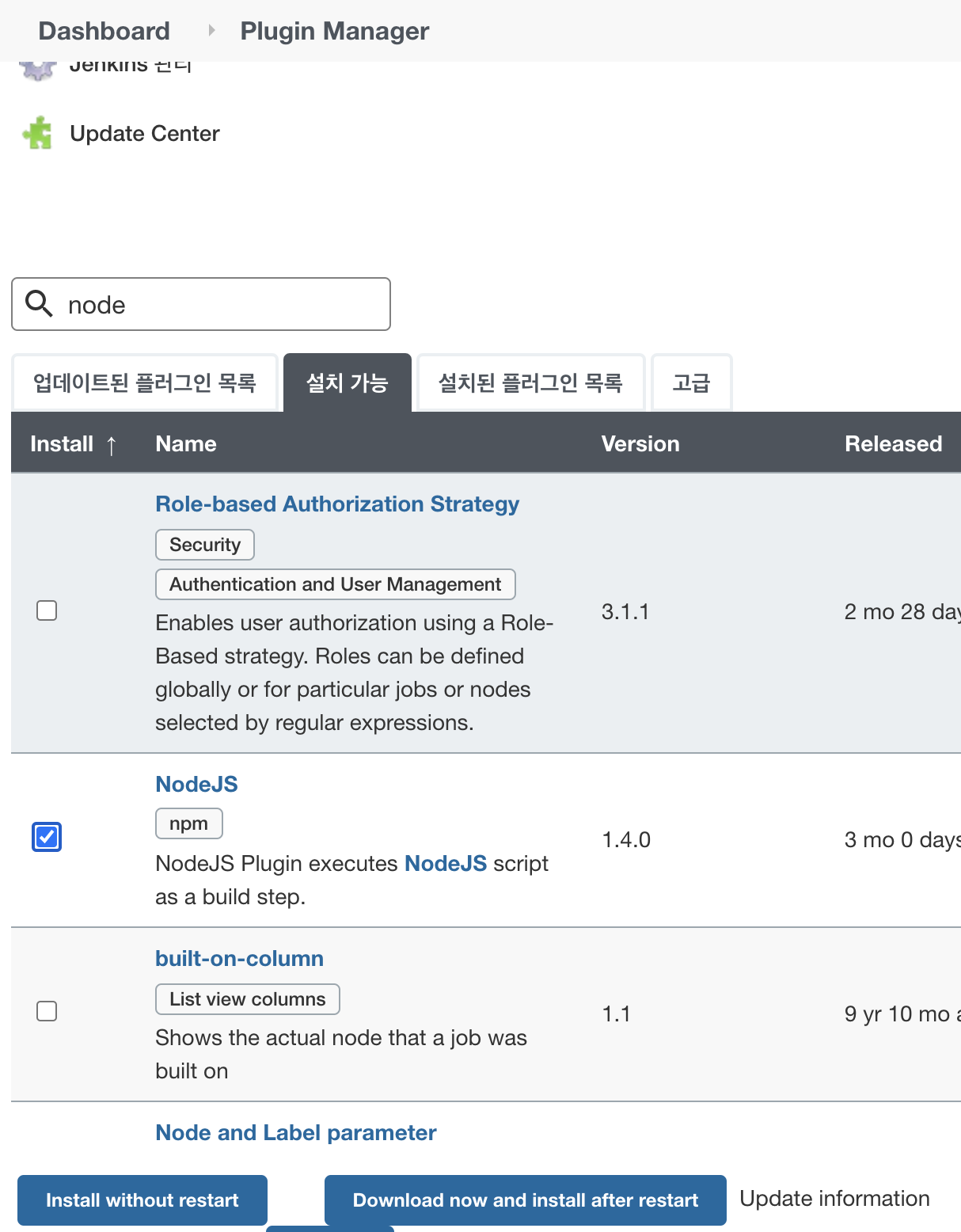The height and width of the screenshot is (1232, 961).
Task: Open the 설치된 플러그인 목록 tab
Action: (530, 383)
